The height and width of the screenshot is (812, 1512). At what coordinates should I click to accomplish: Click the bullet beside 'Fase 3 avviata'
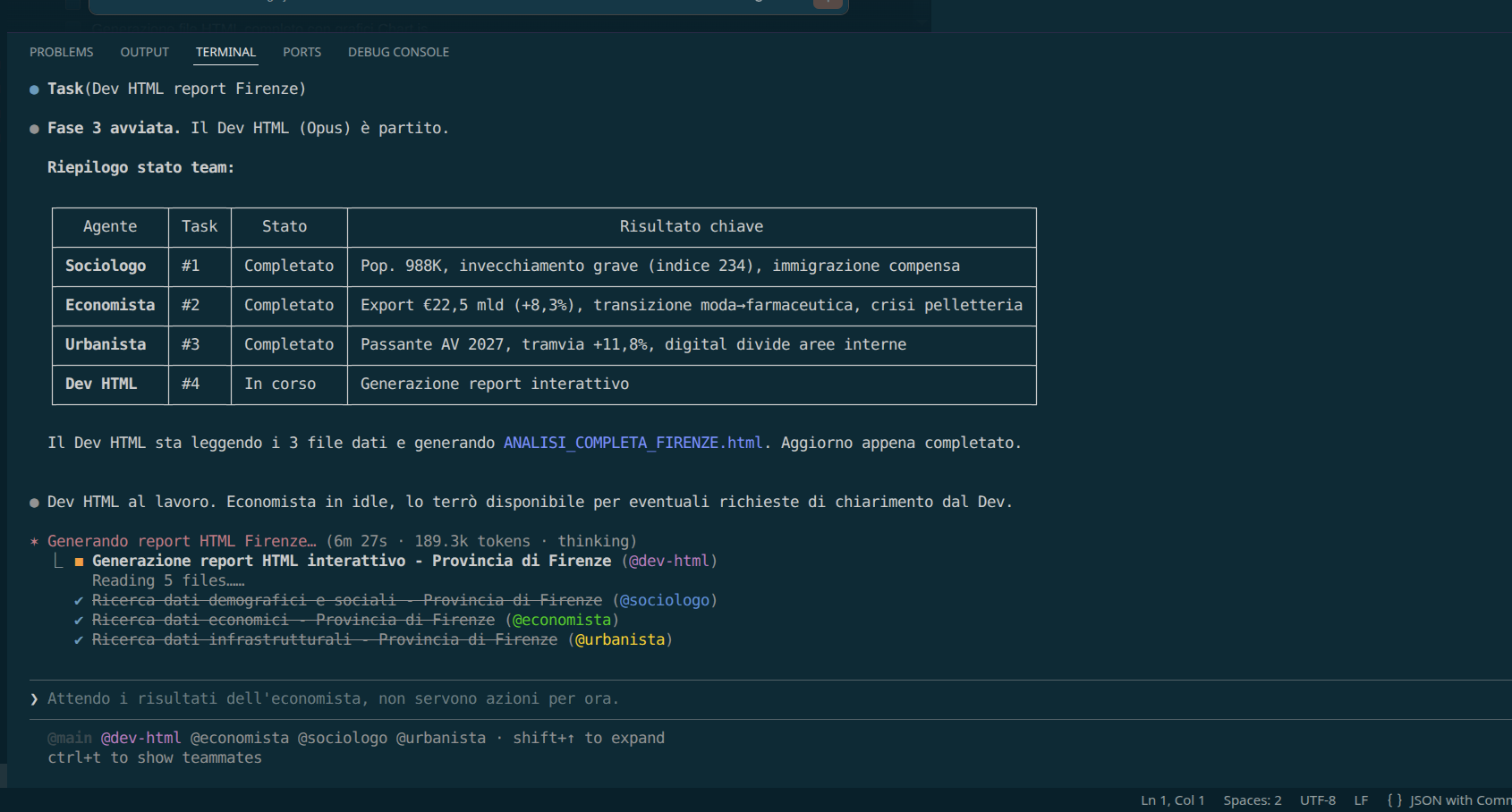pos(33,128)
